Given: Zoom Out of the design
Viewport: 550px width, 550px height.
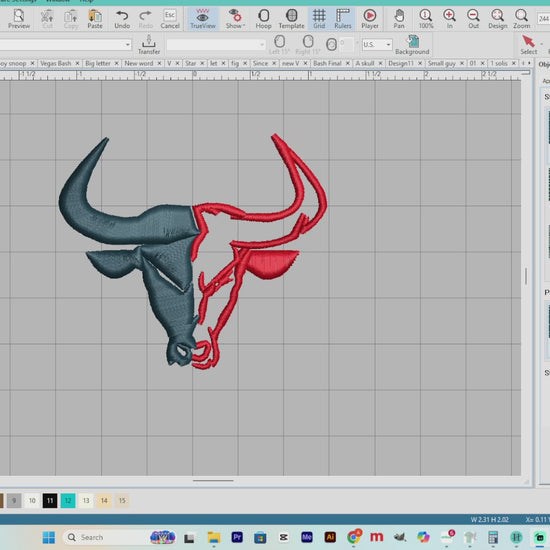Looking at the screenshot, I should [473, 19].
